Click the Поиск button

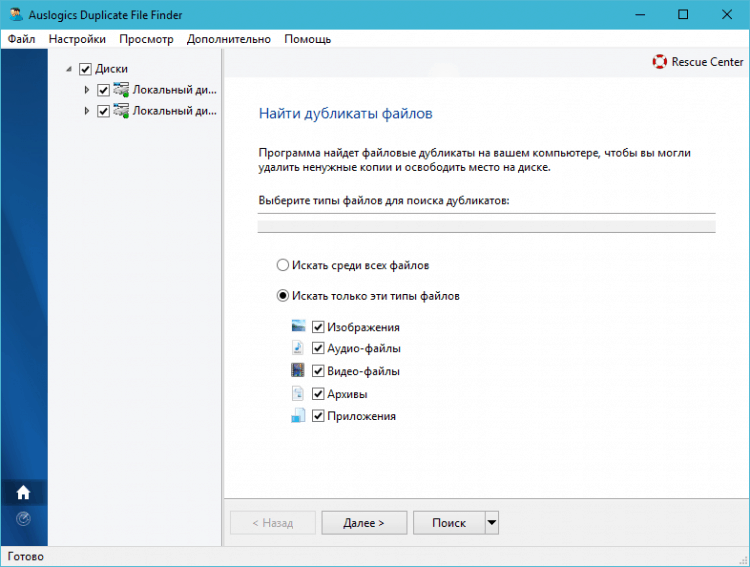coord(449,523)
